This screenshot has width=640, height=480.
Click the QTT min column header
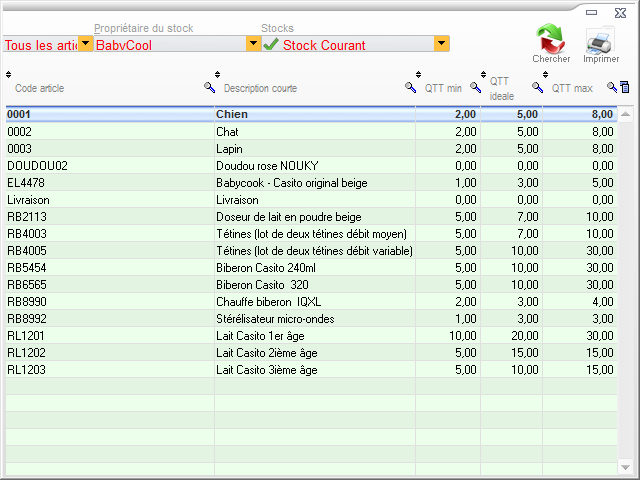coord(443,89)
